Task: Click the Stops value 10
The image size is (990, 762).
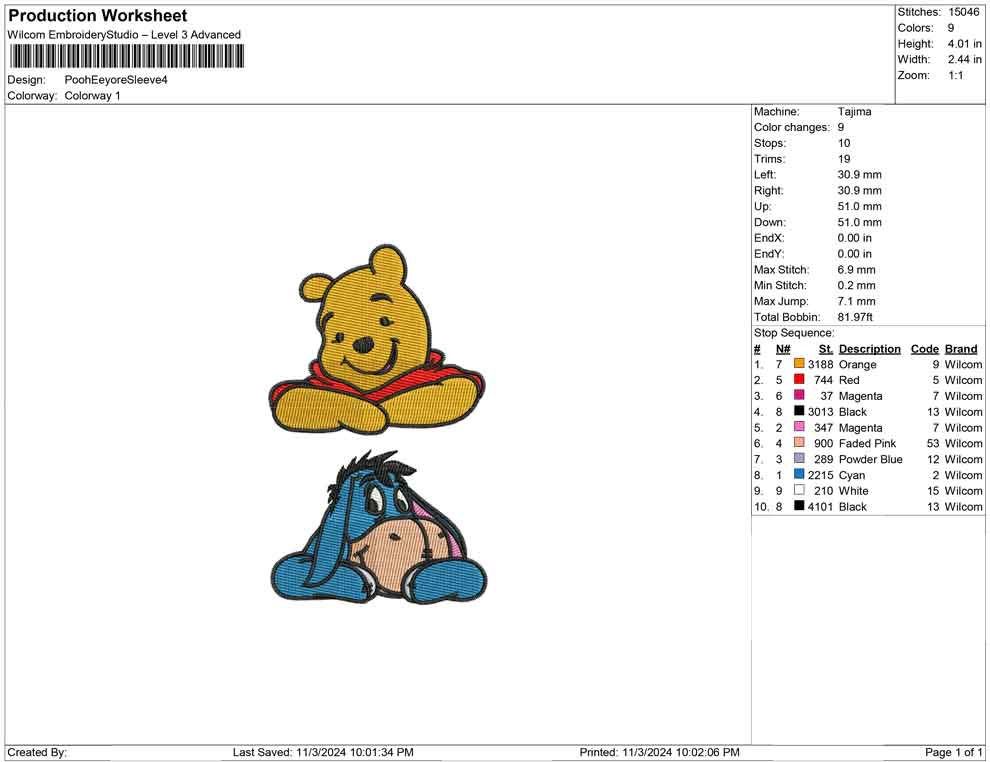Action: (844, 143)
